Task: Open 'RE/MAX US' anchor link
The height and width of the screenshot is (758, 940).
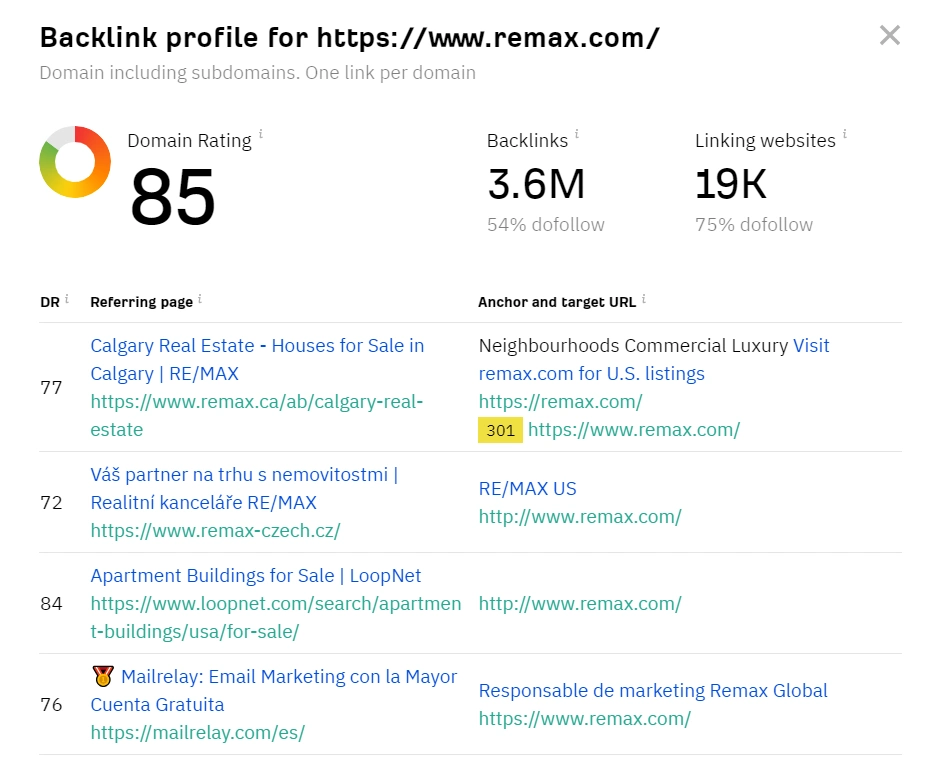Action: point(528,488)
